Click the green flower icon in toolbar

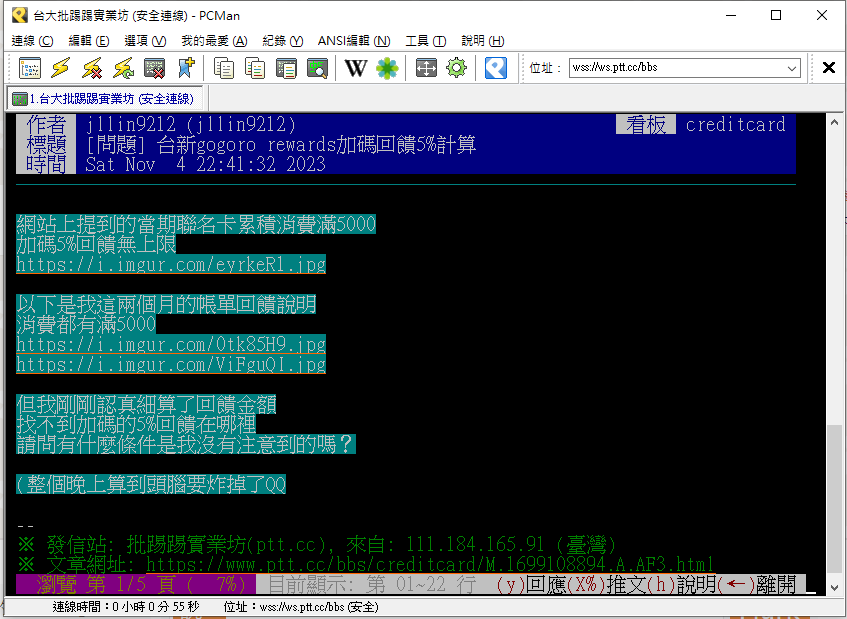[387, 68]
